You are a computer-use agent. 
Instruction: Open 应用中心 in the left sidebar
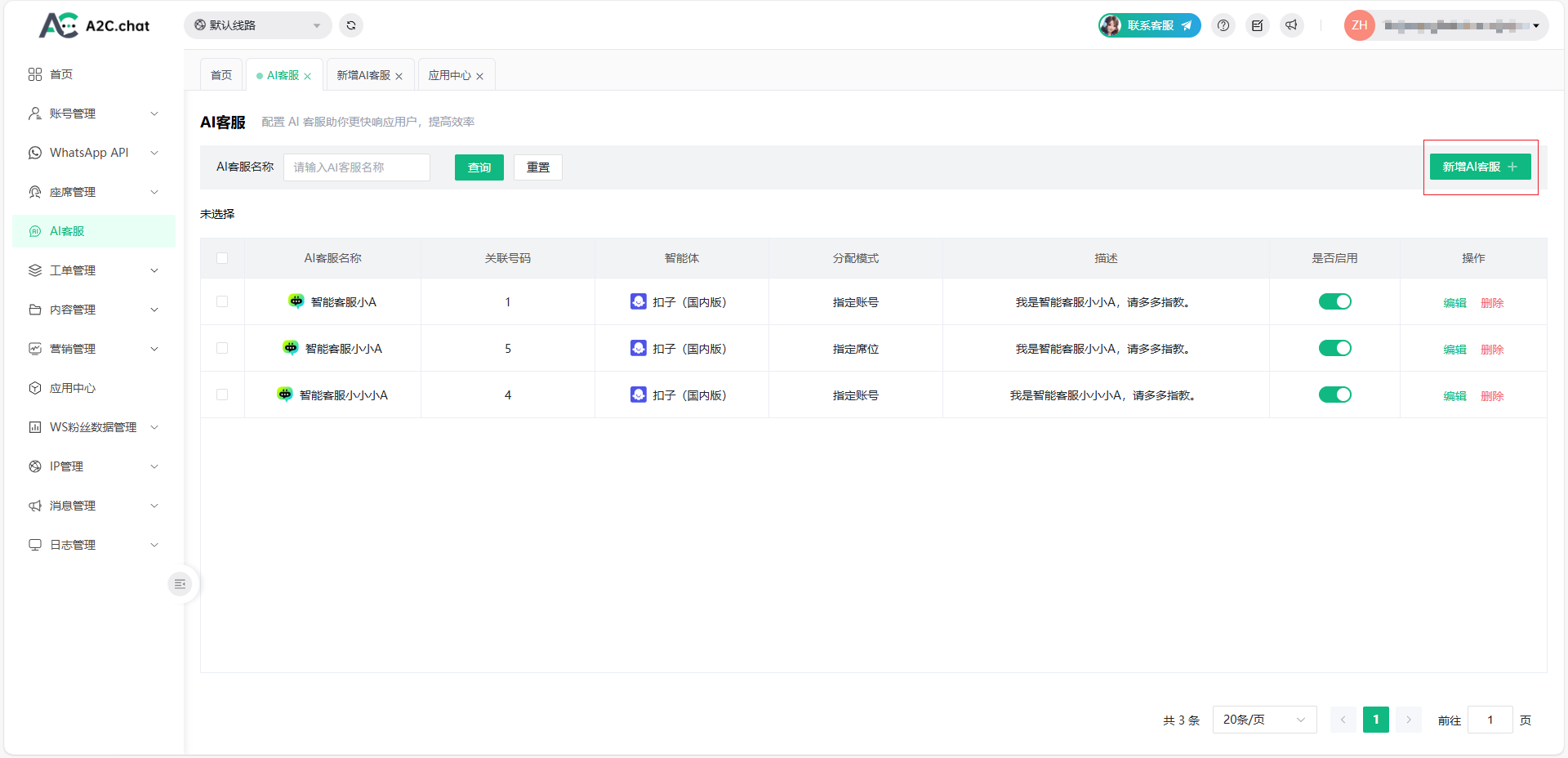pos(73,388)
